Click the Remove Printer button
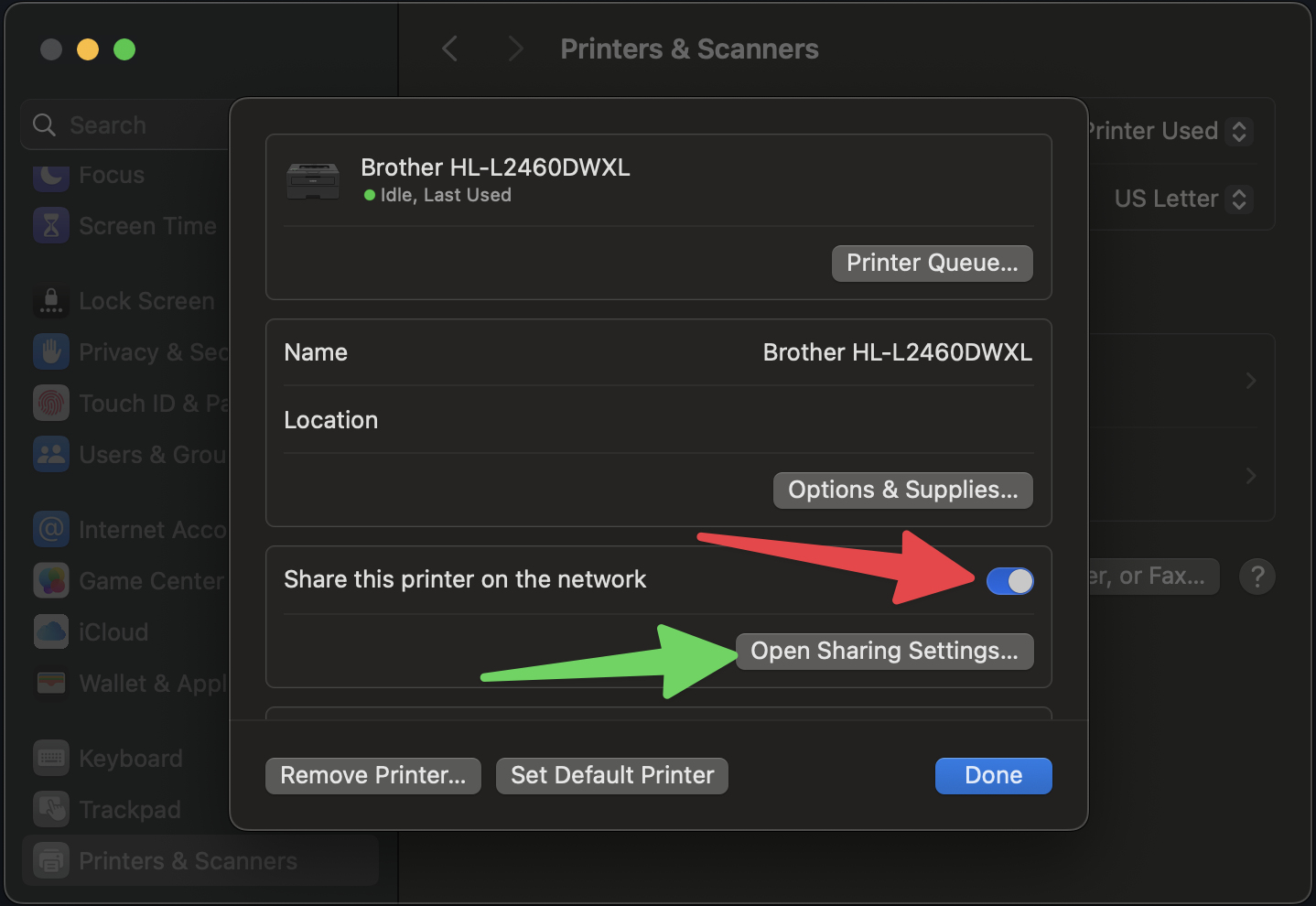 pos(373,776)
